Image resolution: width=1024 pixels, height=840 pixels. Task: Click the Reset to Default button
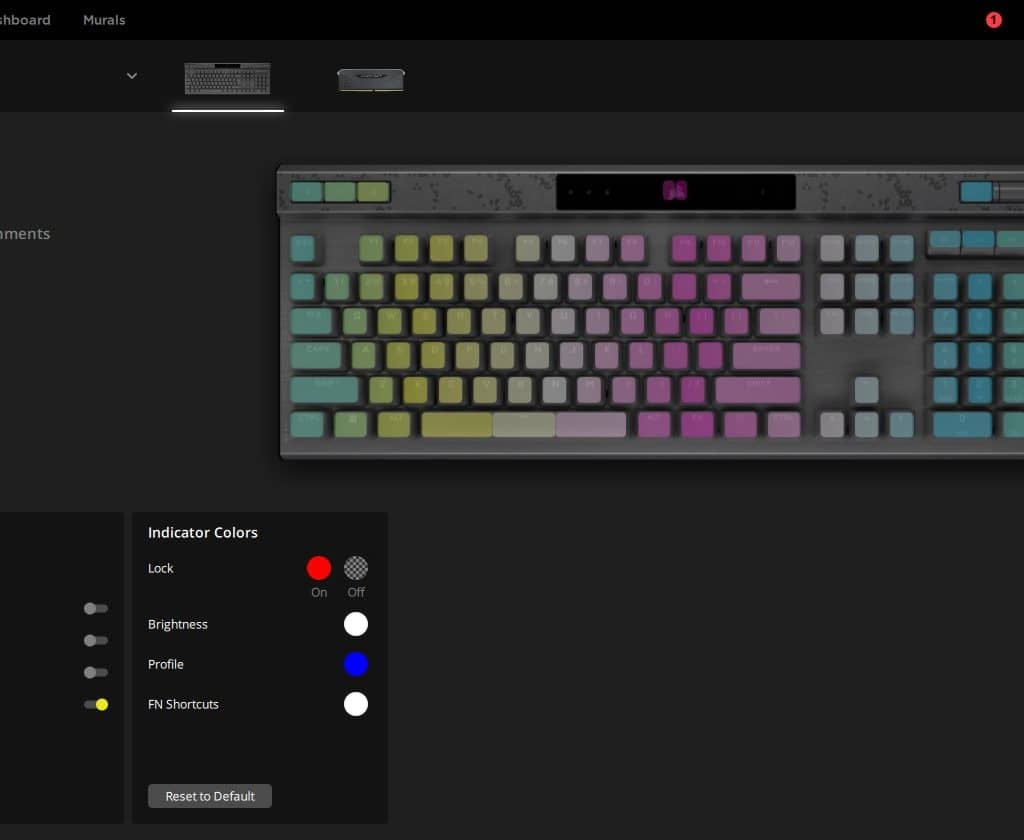pyautogui.click(x=210, y=796)
